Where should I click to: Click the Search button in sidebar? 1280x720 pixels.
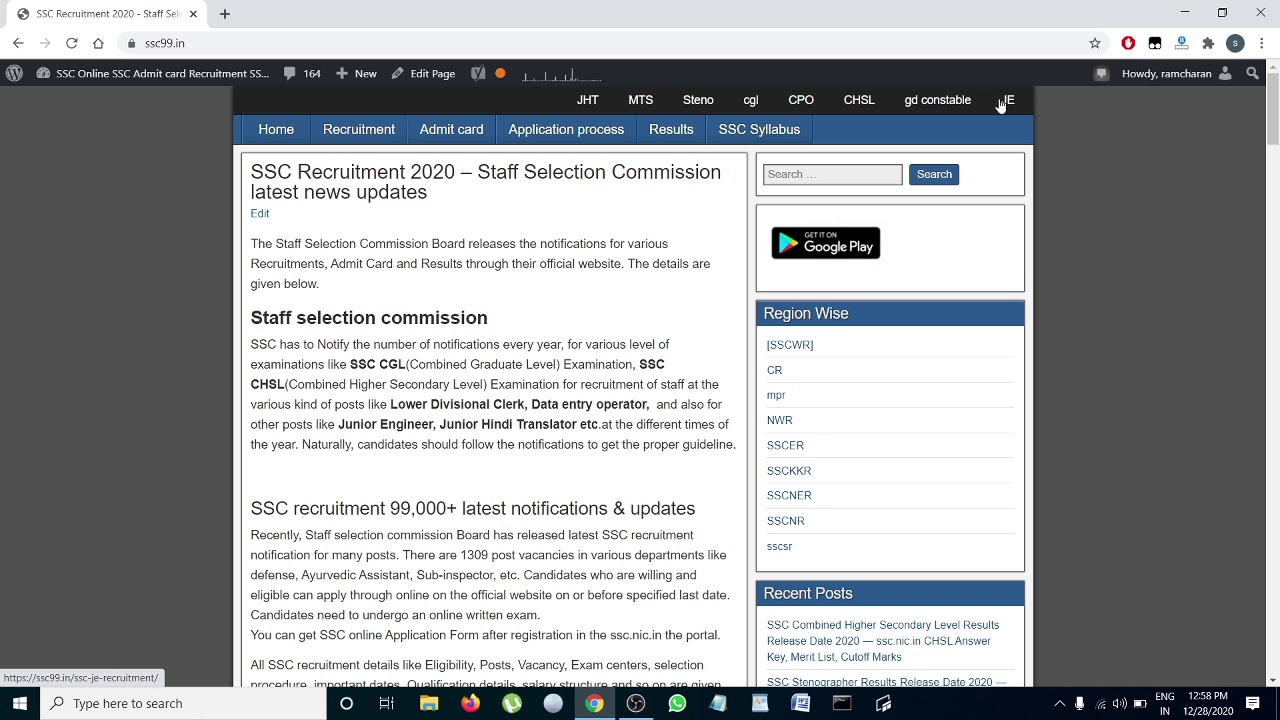pos(934,174)
